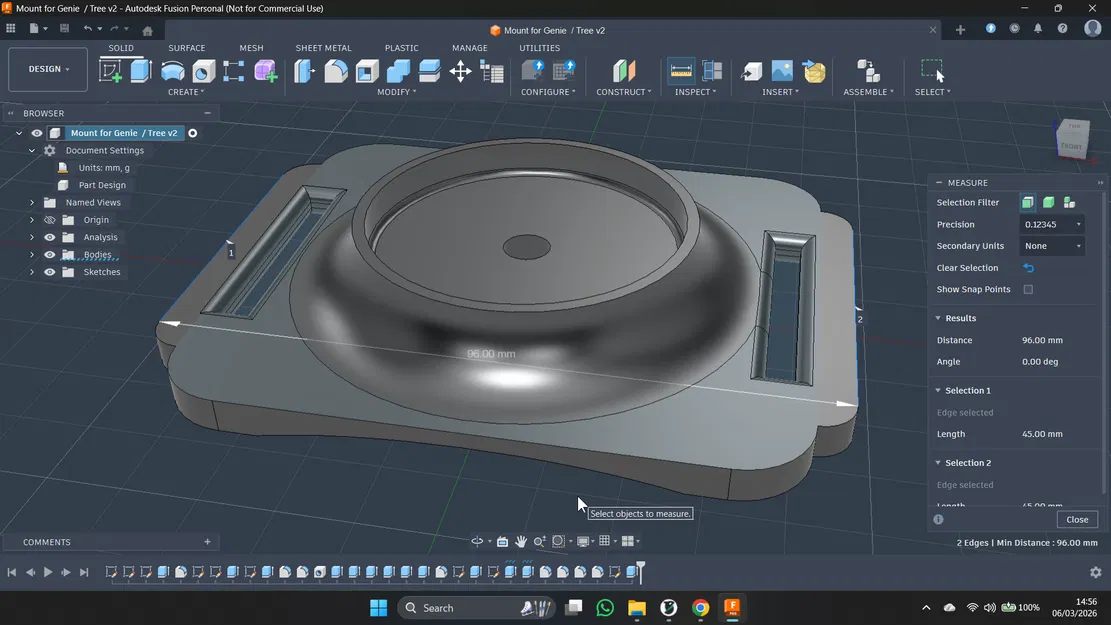The width and height of the screenshot is (1111, 625).
Task: Click the Create Sketch tool icon
Action: (x=110, y=71)
